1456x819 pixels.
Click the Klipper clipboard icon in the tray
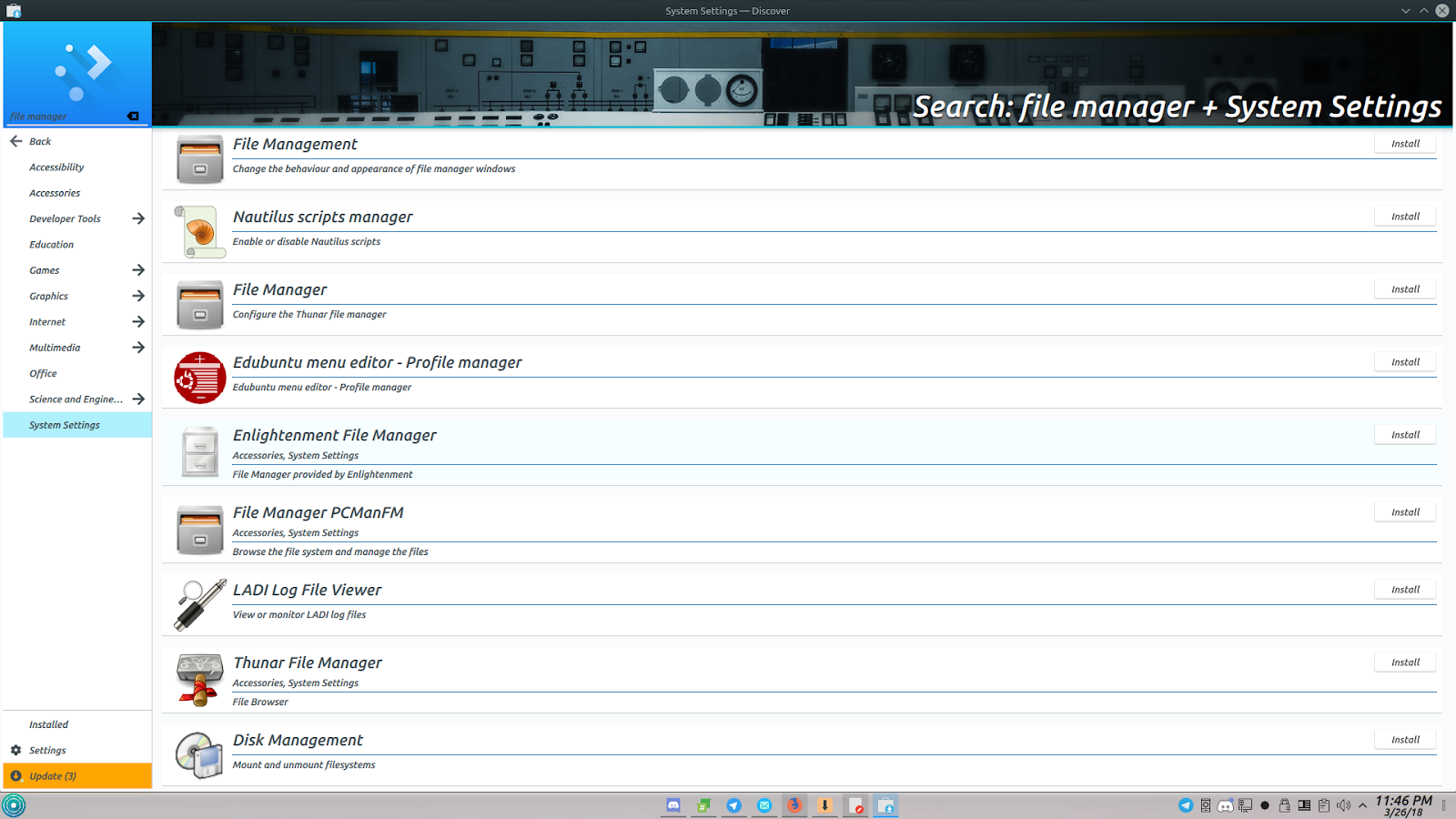tap(1324, 804)
